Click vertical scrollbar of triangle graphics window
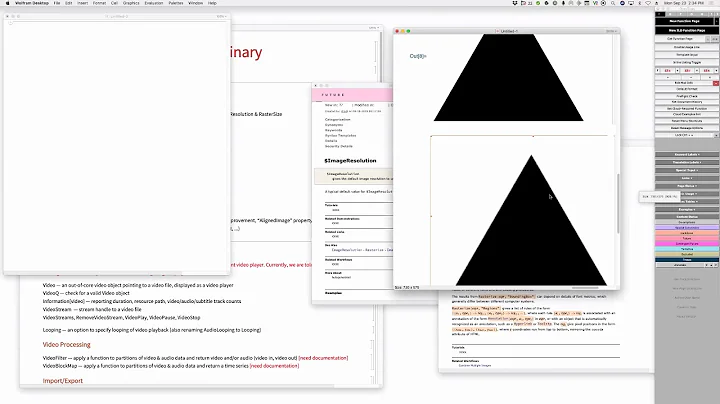 pyautogui.click(x=618, y=202)
